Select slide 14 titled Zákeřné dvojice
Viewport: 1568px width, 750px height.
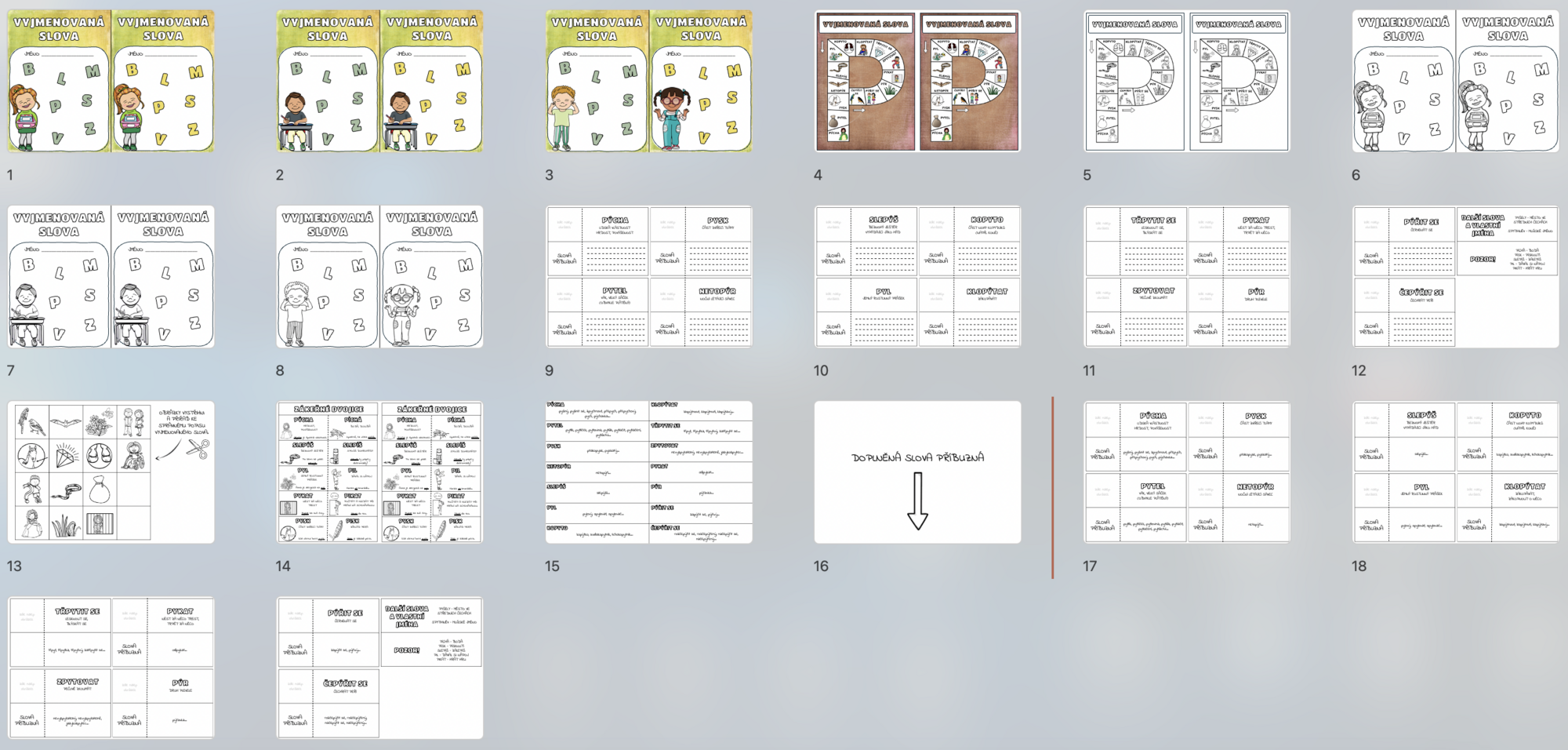click(x=379, y=471)
